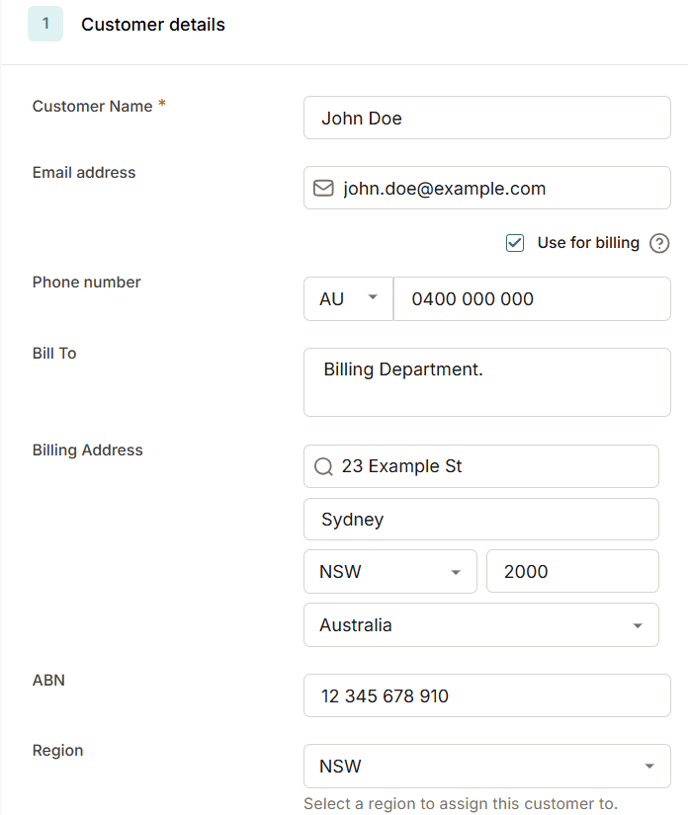The height and width of the screenshot is (815, 688).
Task: Click the arrow on the Australia country selector
Action: click(x=641, y=624)
